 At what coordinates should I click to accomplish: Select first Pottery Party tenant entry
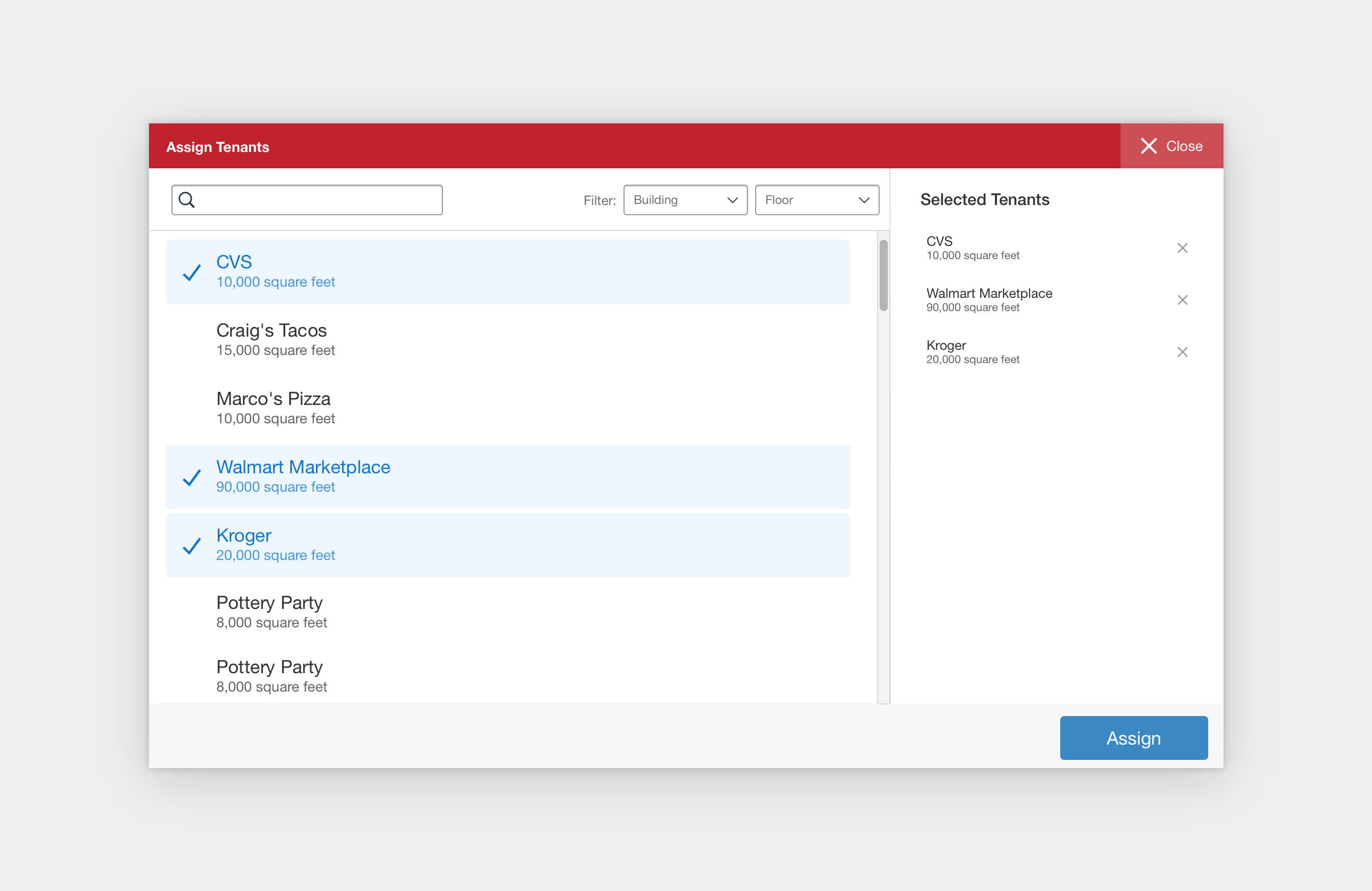(507, 612)
